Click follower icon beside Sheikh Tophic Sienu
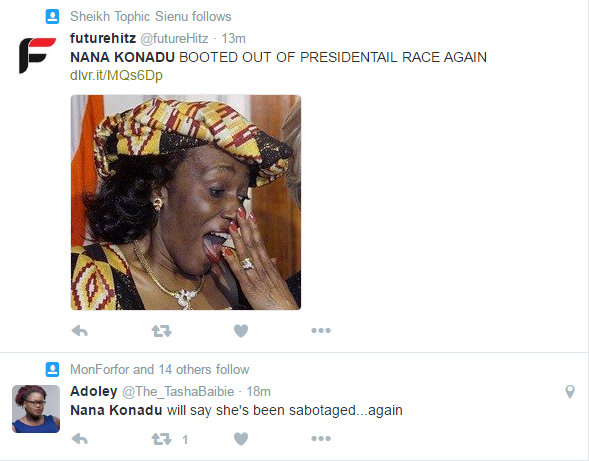This screenshot has width=589, height=461. 52,17
